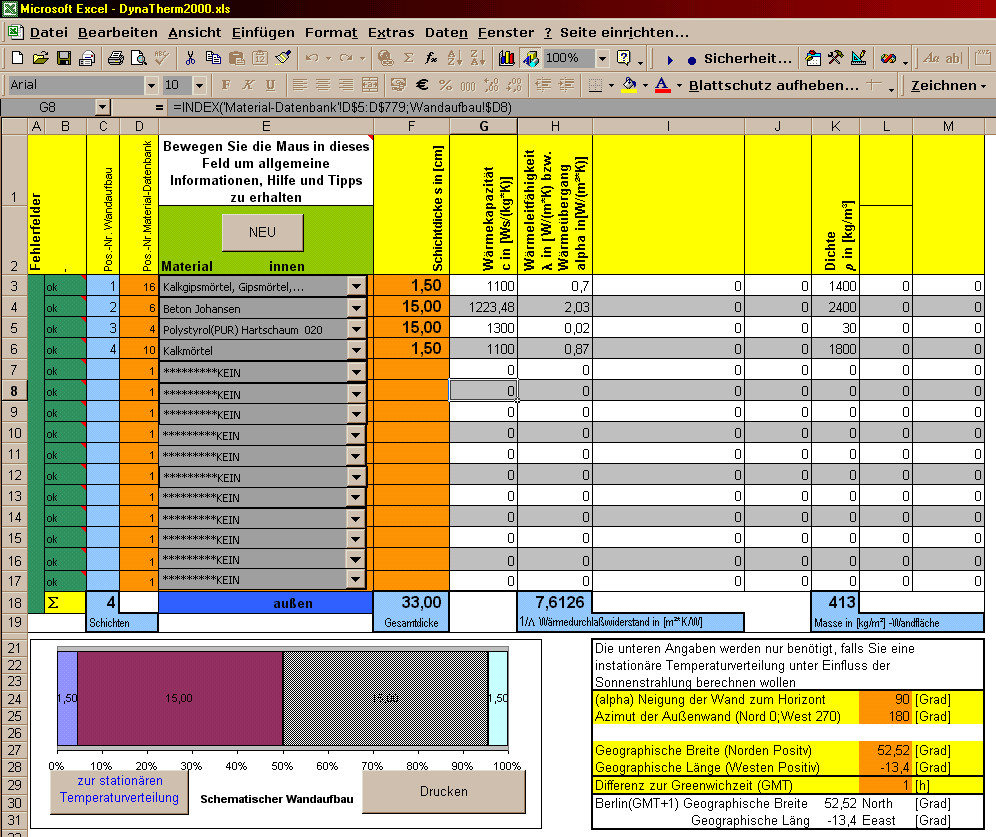Toggle right text alignment
996x837 pixels.
(x=346, y=85)
